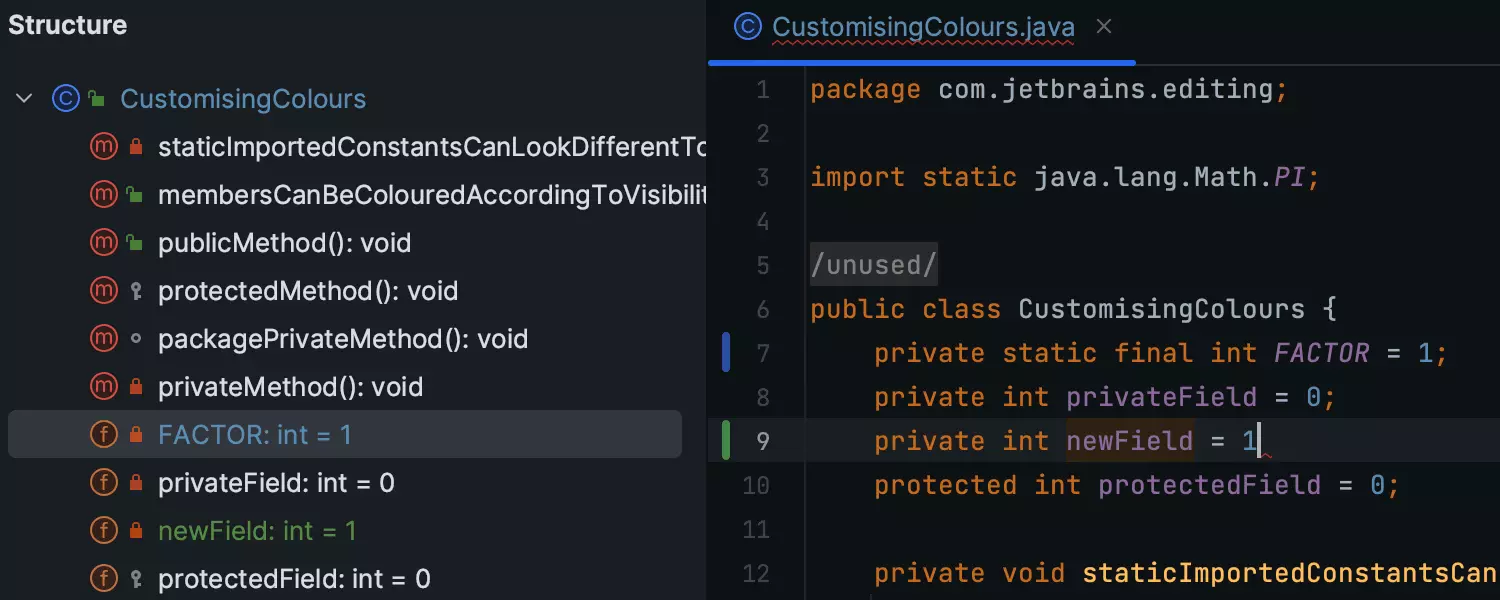Click the field icon beside FACTOR
Screen dimensions: 1500x600
point(104,435)
